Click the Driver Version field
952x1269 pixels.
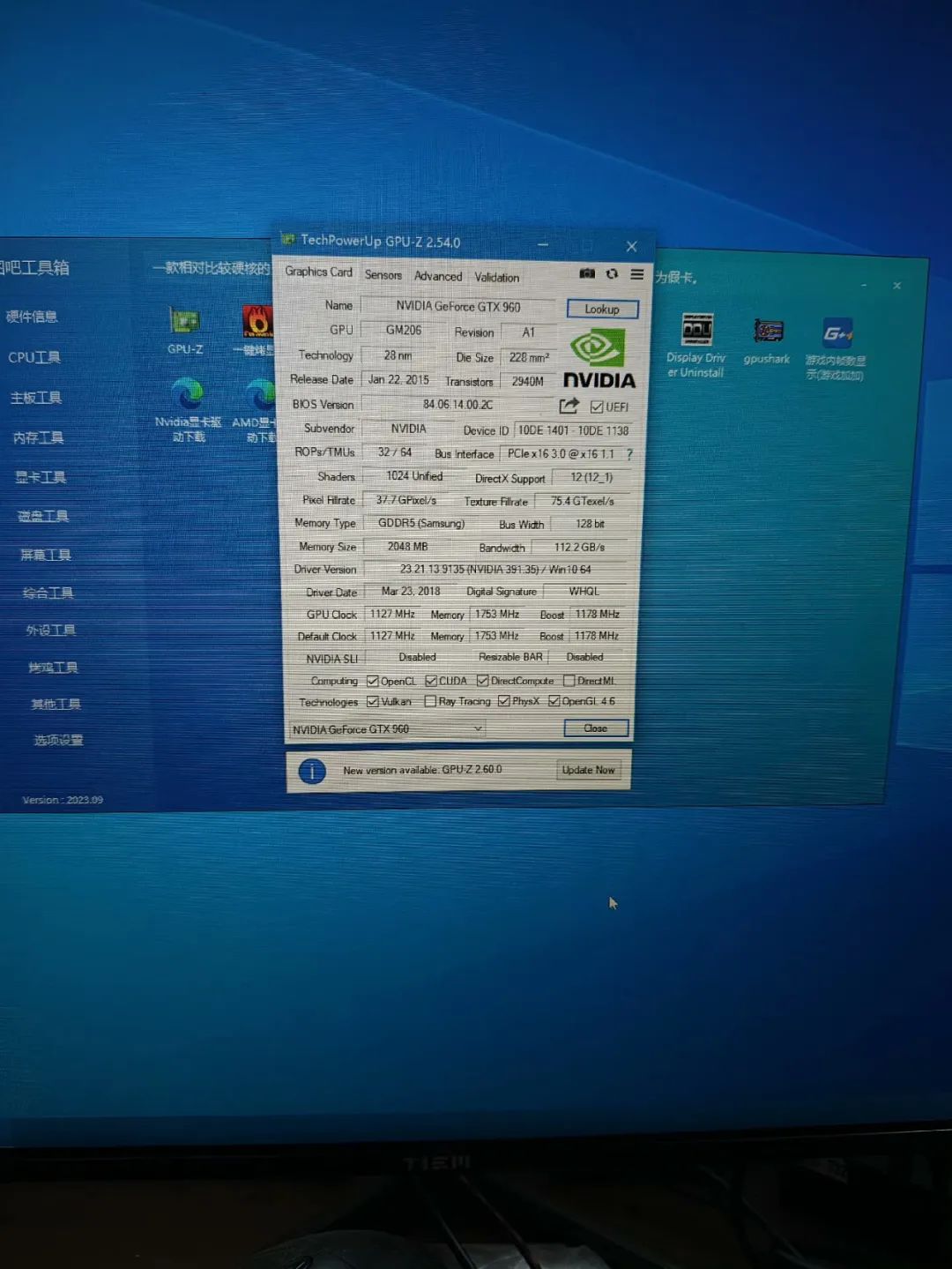pyautogui.click(x=495, y=570)
